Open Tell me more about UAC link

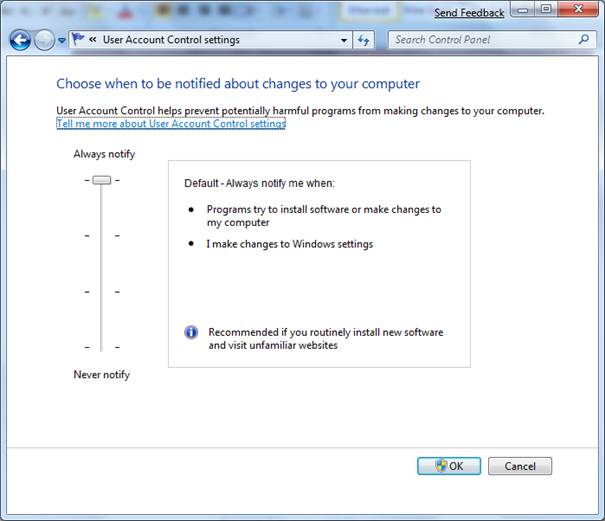click(x=171, y=123)
